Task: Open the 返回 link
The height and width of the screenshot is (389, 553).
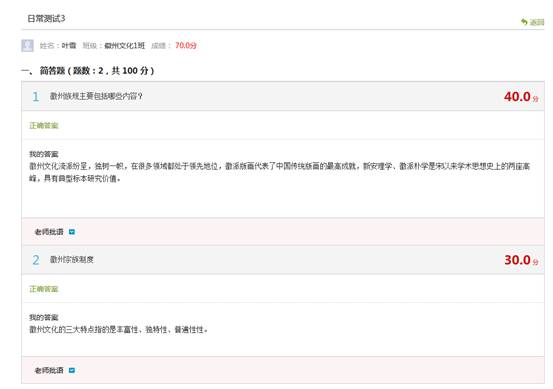Action: pos(537,23)
